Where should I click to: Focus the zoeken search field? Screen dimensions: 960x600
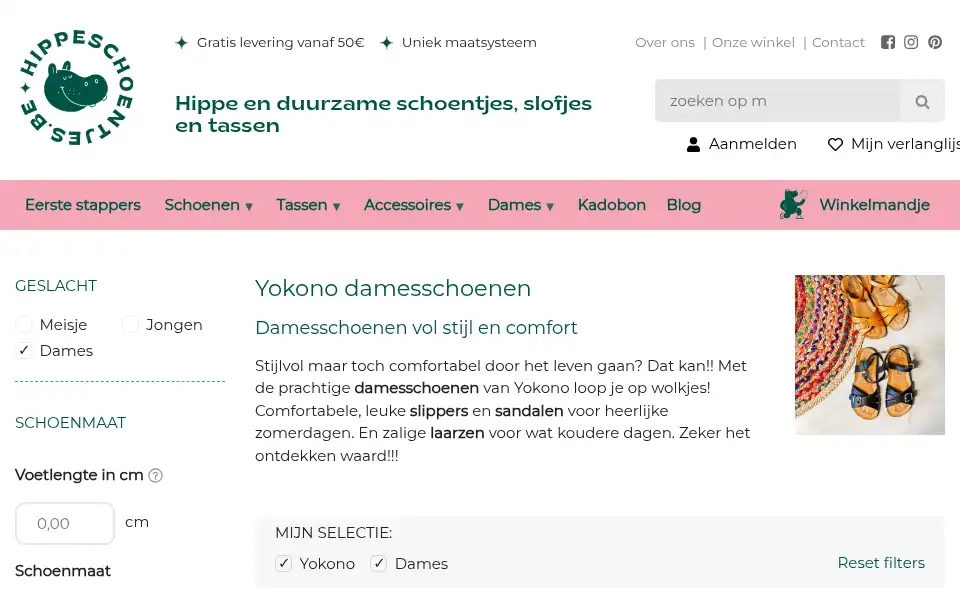(x=778, y=101)
